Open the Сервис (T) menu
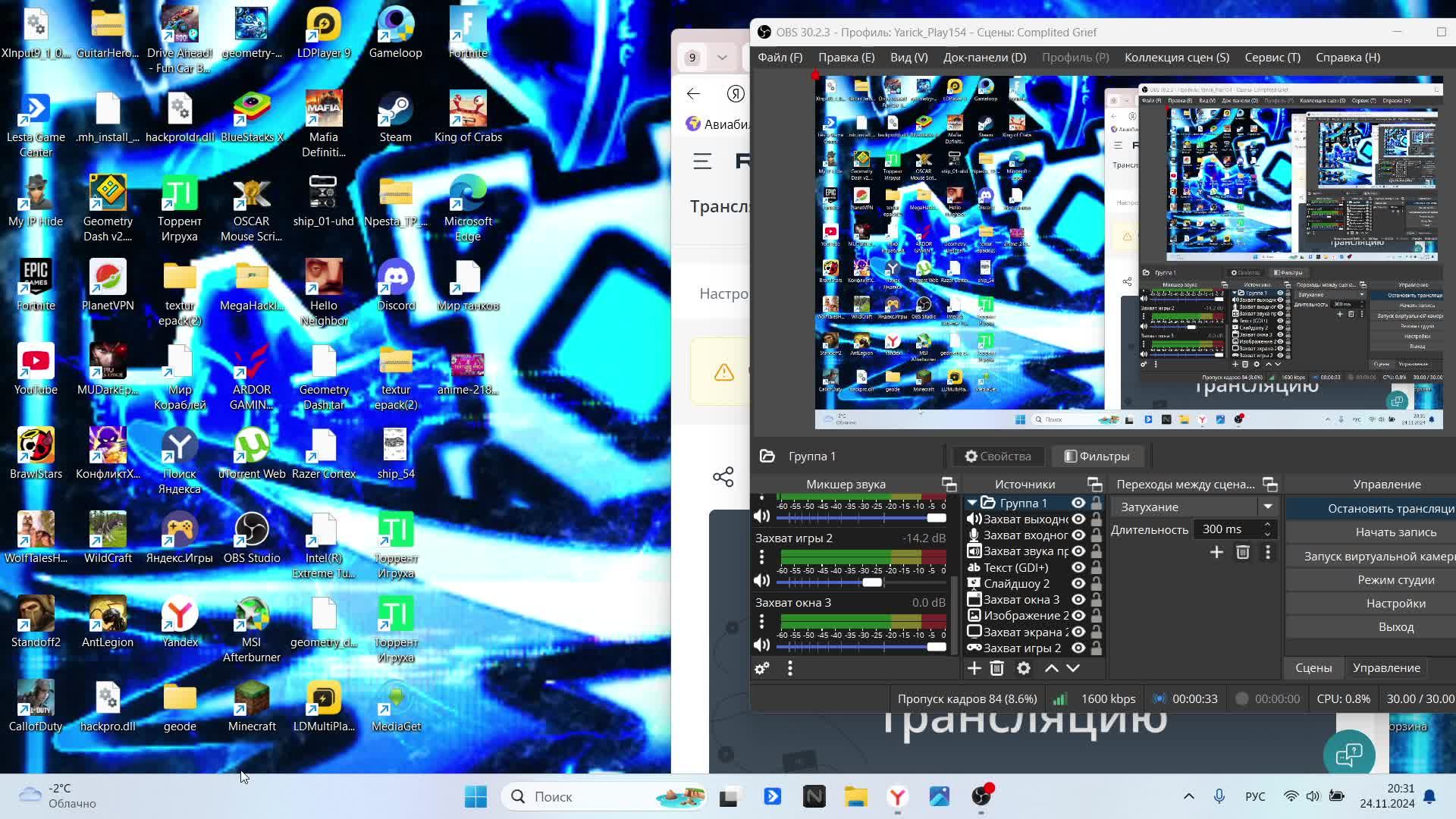Screen dimensions: 1456x819 click(1272, 58)
